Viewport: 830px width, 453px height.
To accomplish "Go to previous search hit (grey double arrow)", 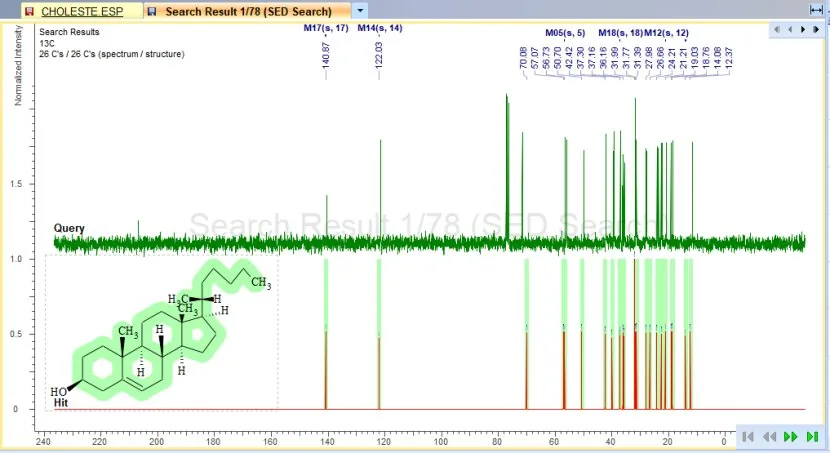I will point(769,437).
